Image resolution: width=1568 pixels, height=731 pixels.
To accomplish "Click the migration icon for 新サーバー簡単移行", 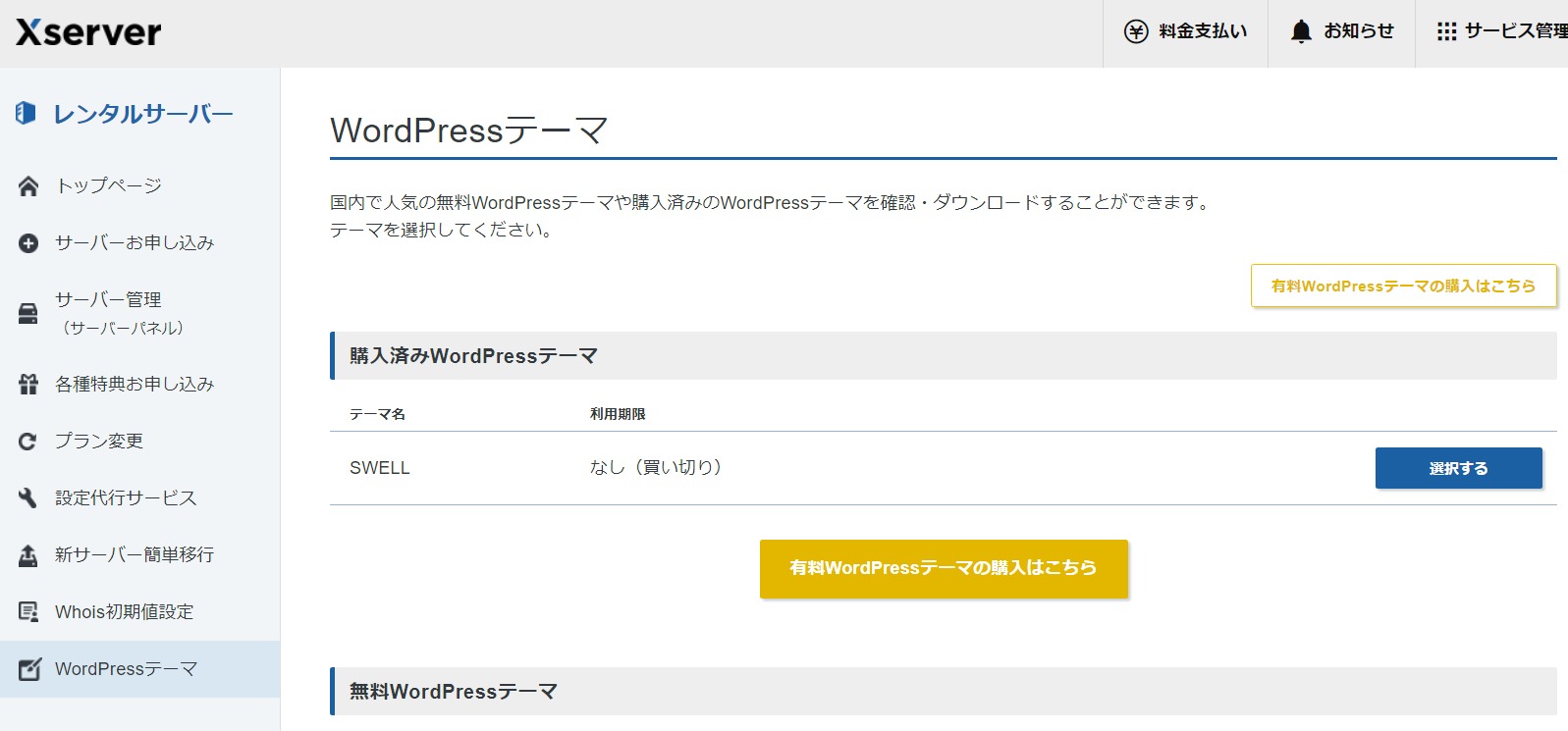I will (28, 555).
